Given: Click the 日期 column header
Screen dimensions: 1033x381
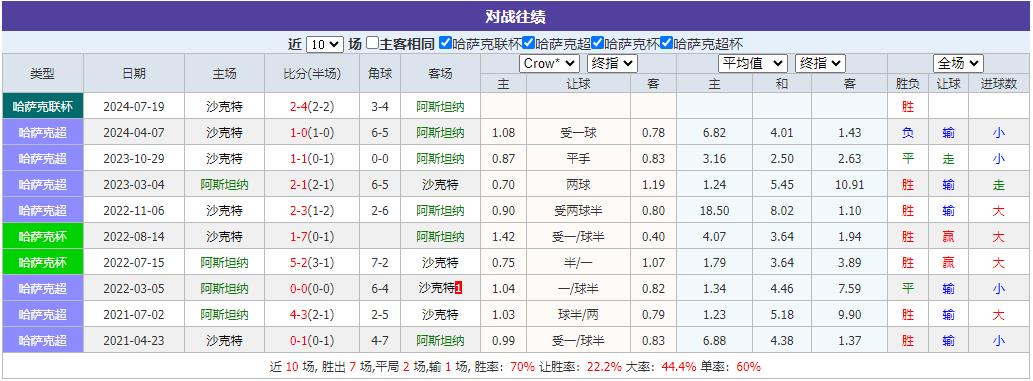Looking at the screenshot, I should click(x=134, y=73).
